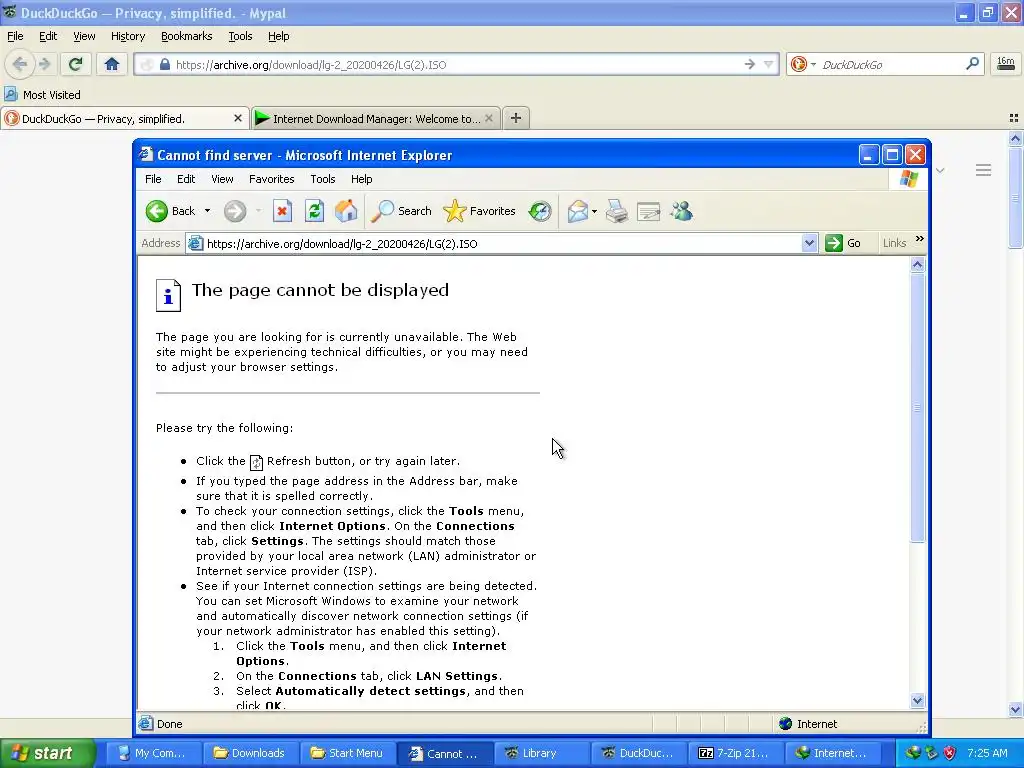This screenshot has height=768, width=1024.
Task: Click the 16m toolbar icon in Mypal
Action: pos(1006,64)
